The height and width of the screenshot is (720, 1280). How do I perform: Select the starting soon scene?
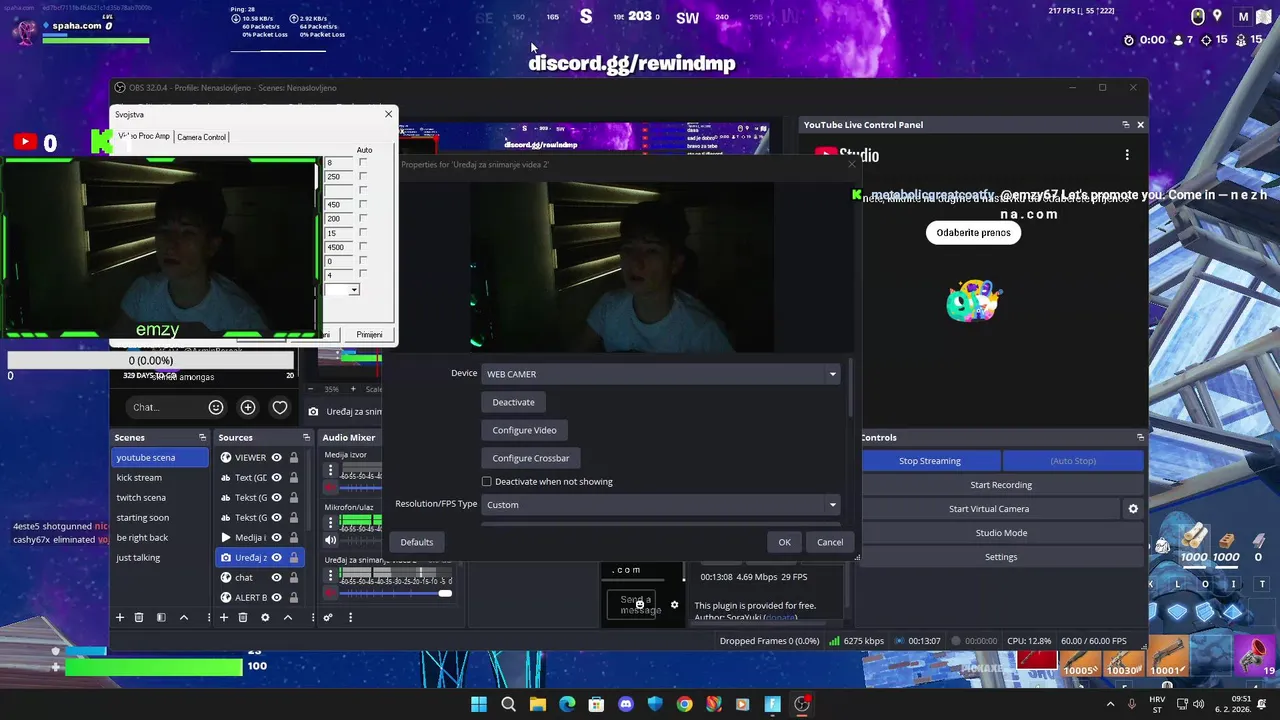(x=160, y=518)
